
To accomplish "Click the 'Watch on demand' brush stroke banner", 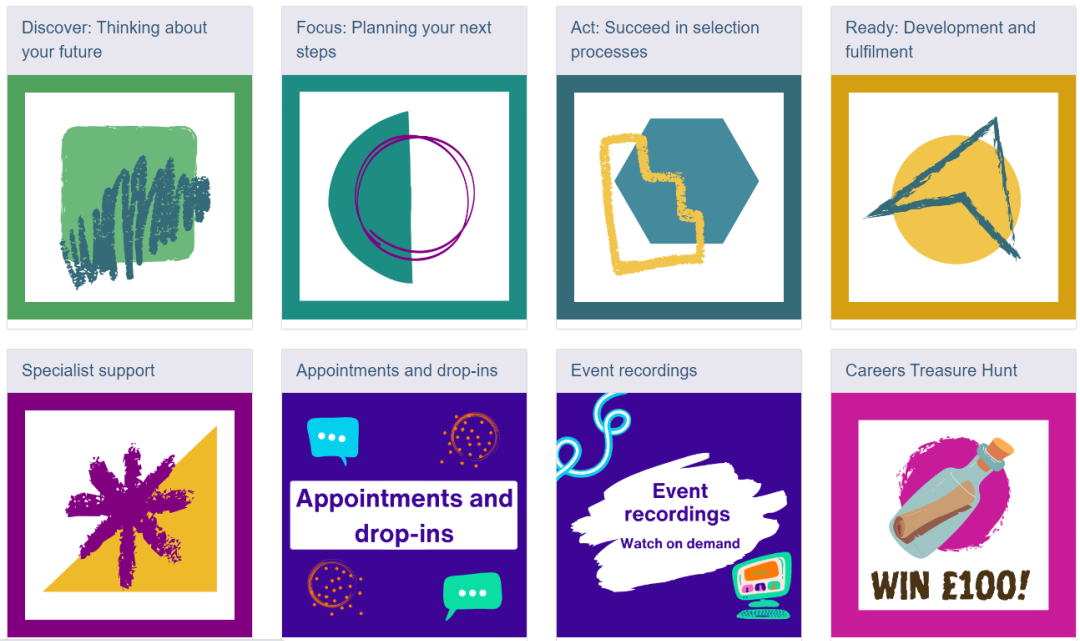I will point(680,521).
